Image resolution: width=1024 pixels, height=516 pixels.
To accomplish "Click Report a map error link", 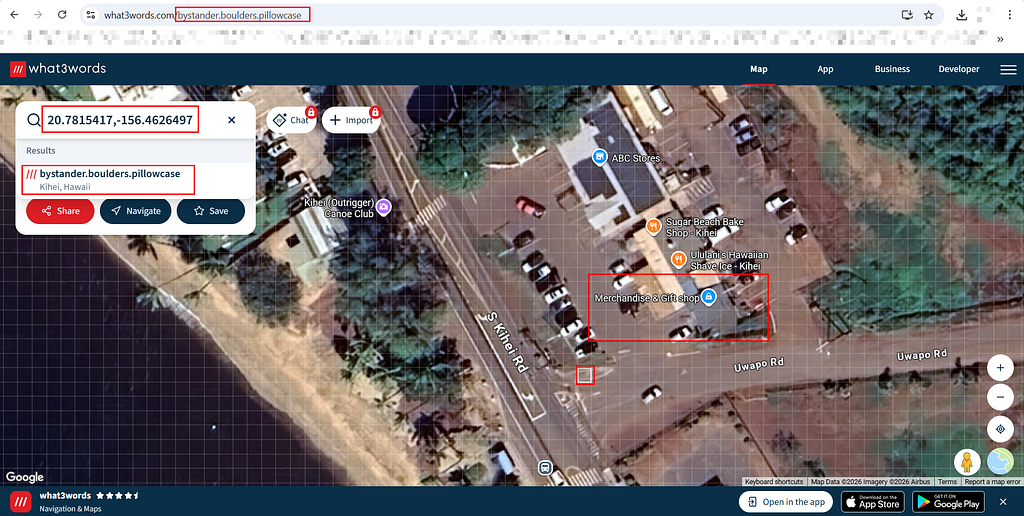I will point(993,481).
